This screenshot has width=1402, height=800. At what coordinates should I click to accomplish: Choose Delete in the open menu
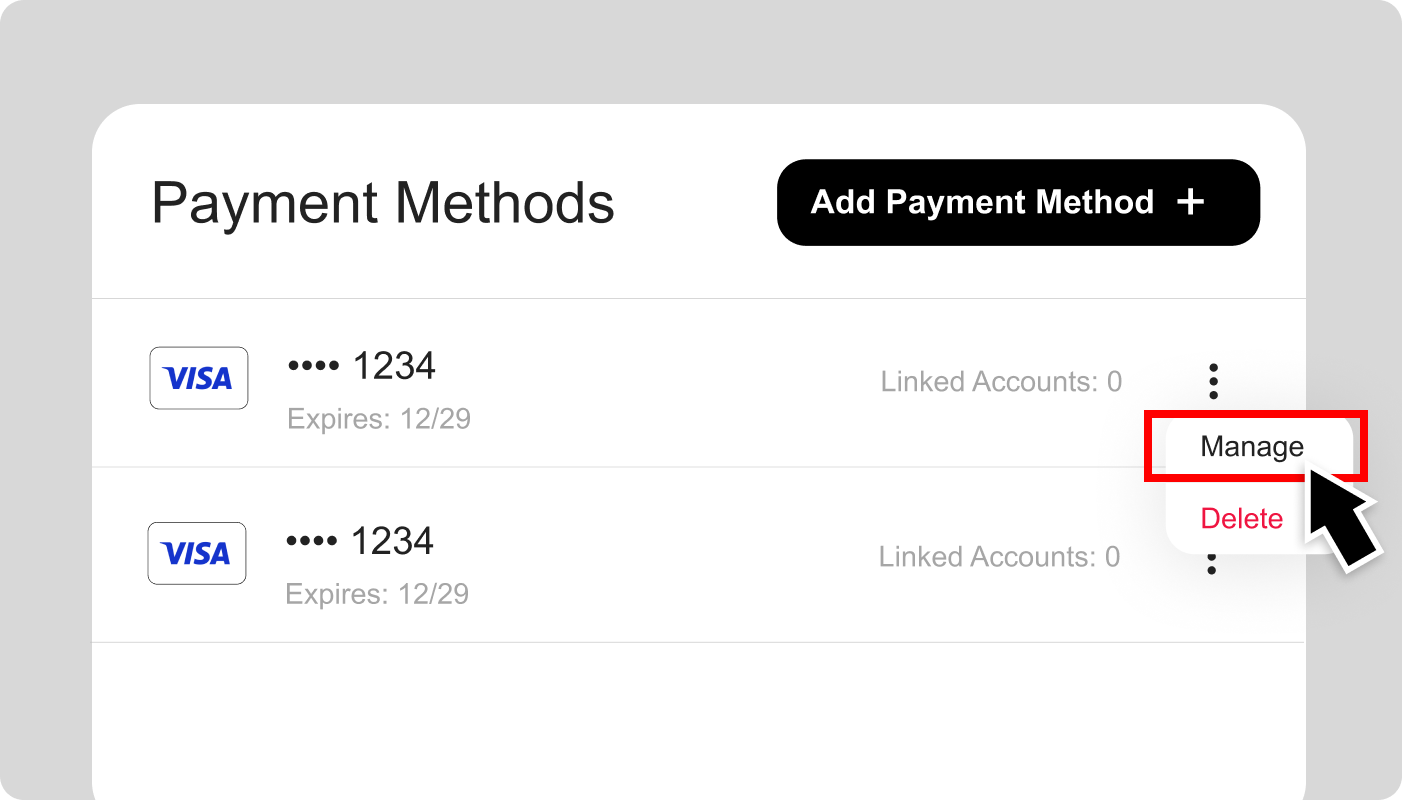pyautogui.click(x=1242, y=518)
